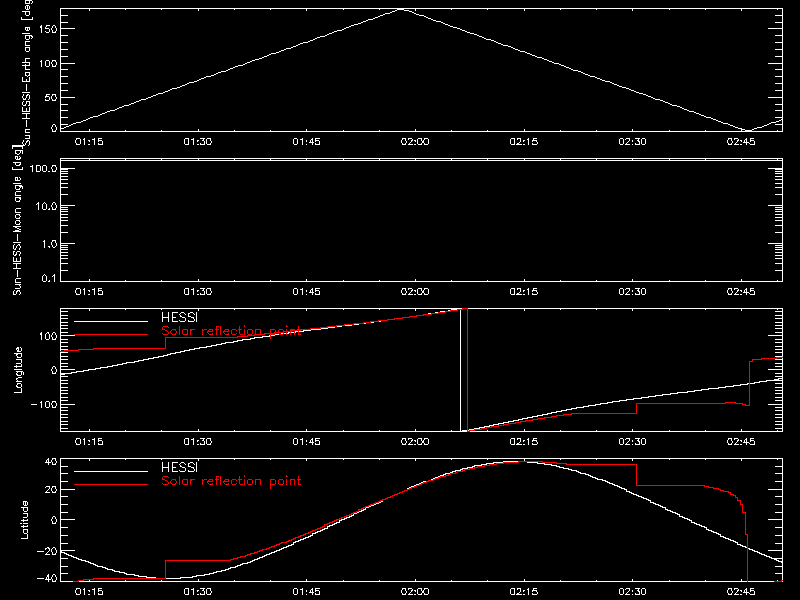Click the 100 tick on Earth angle plot

click(x=47, y=63)
